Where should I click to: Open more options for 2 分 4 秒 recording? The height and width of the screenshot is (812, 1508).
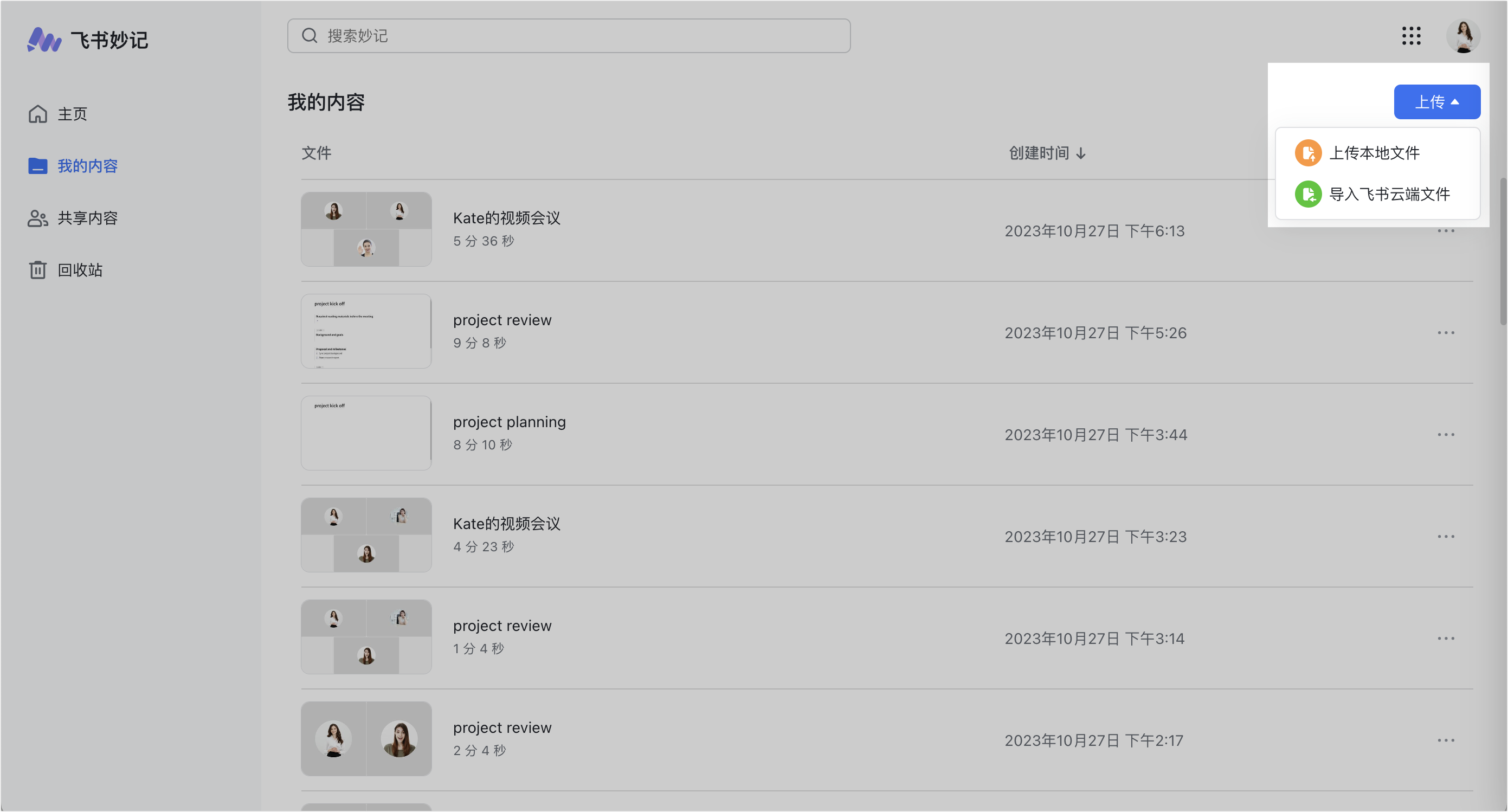[x=1445, y=740]
